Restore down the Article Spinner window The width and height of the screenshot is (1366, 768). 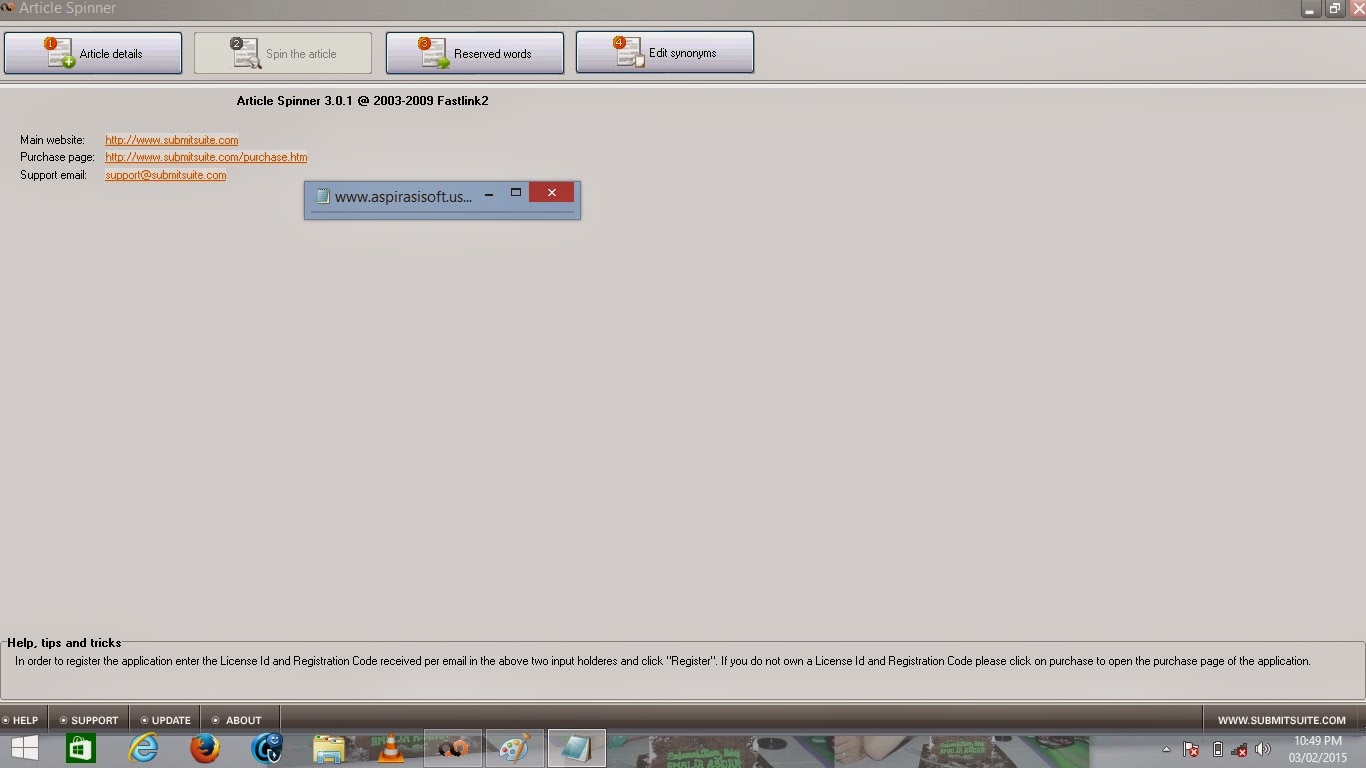[x=1335, y=9]
